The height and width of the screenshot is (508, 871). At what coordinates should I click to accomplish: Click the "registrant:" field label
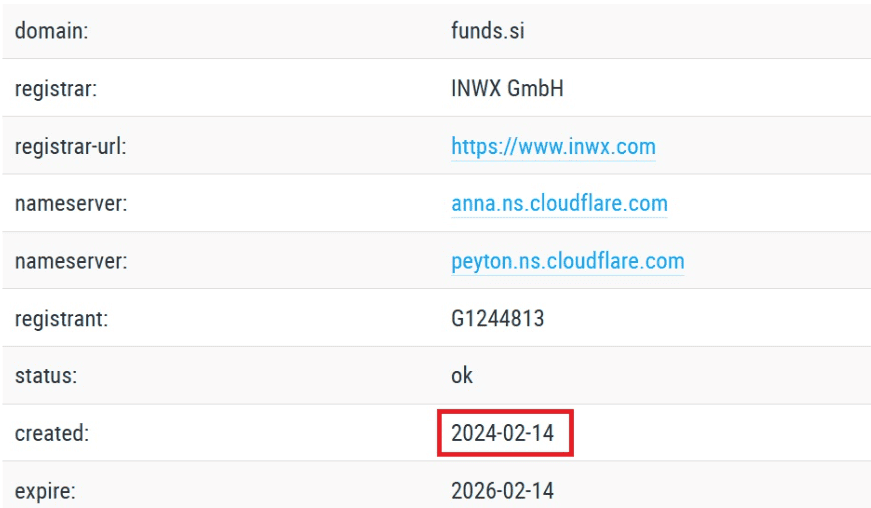click(61, 319)
